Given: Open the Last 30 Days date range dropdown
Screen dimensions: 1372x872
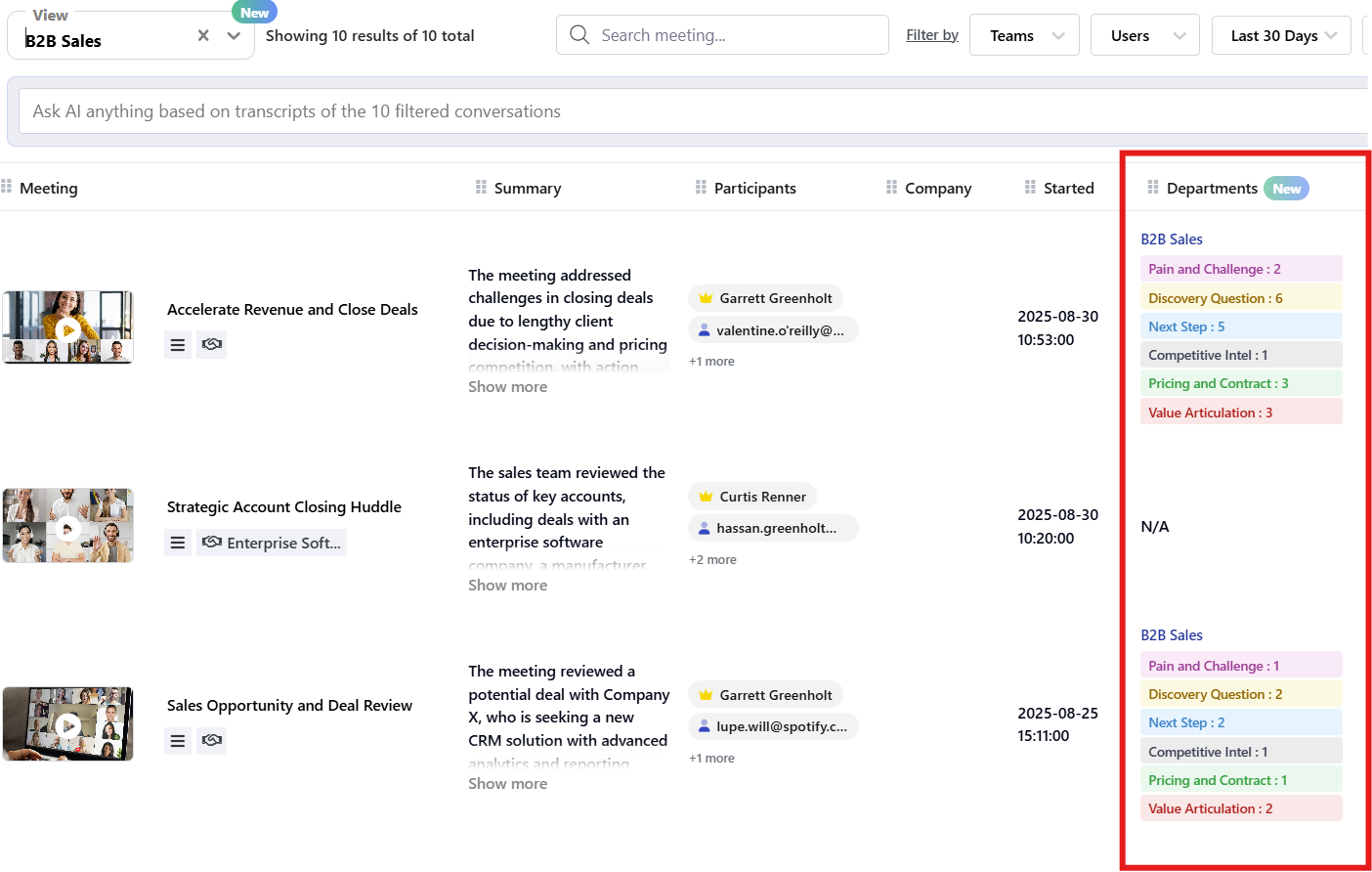Looking at the screenshot, I should pyautogui.click(x=1281, y=36).
